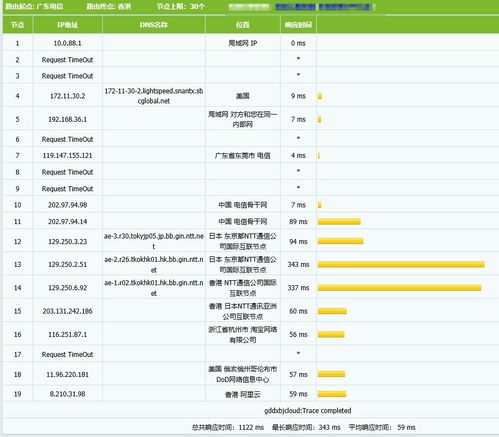Select the IP 192.168.36.1 cell
The width and height of the screenshot is (499, 437).
tap(67, 119)
